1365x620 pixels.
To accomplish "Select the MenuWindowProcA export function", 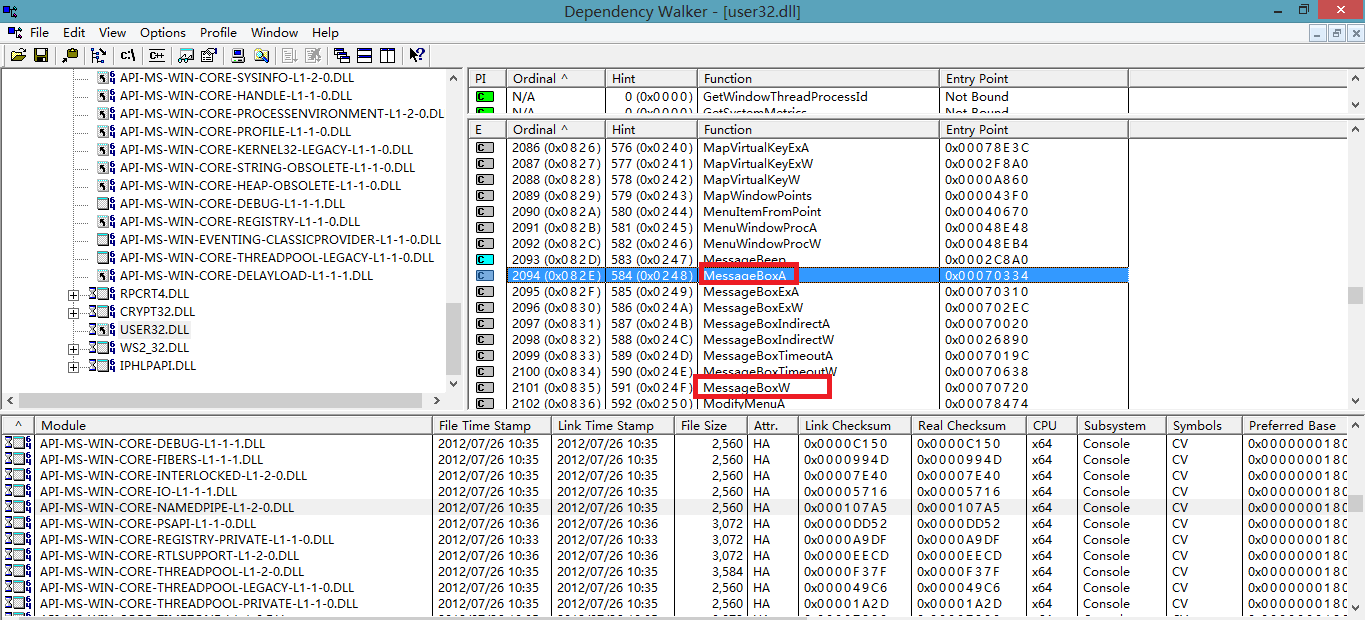I will 760,227.
